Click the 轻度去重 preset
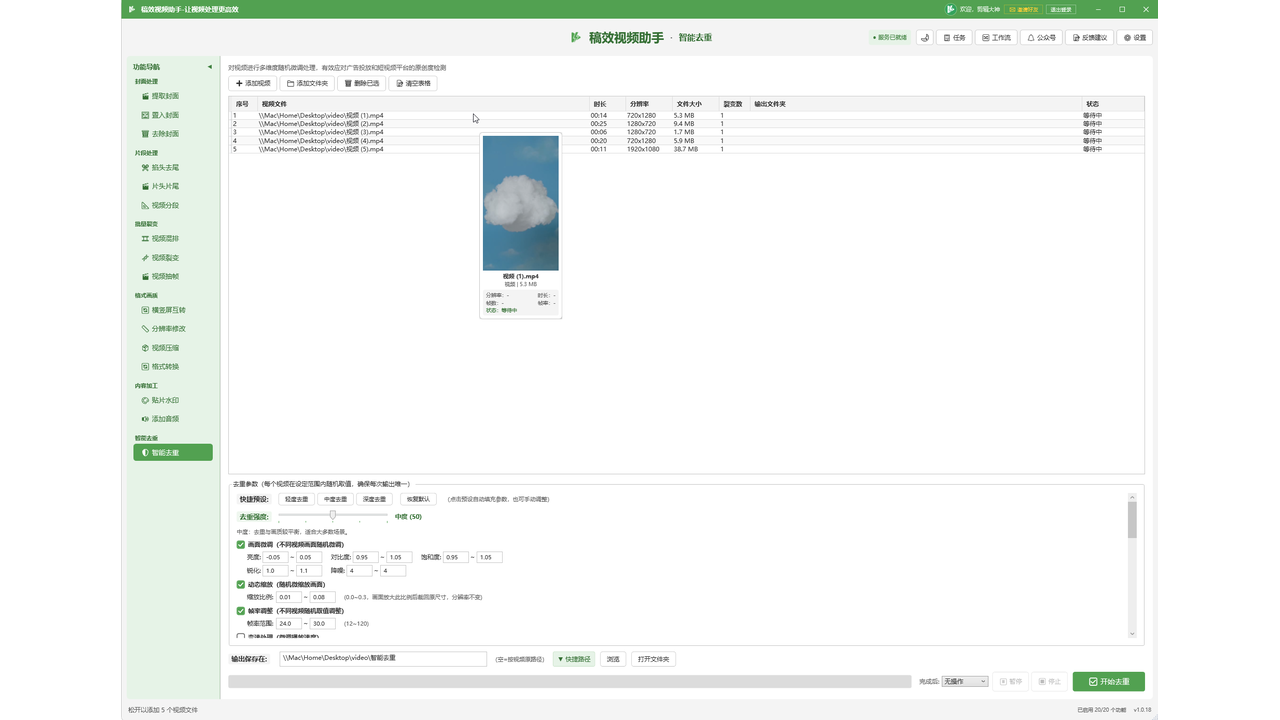Image resolution: width=1280 pixels, height=720 pixels. point(296,498)
